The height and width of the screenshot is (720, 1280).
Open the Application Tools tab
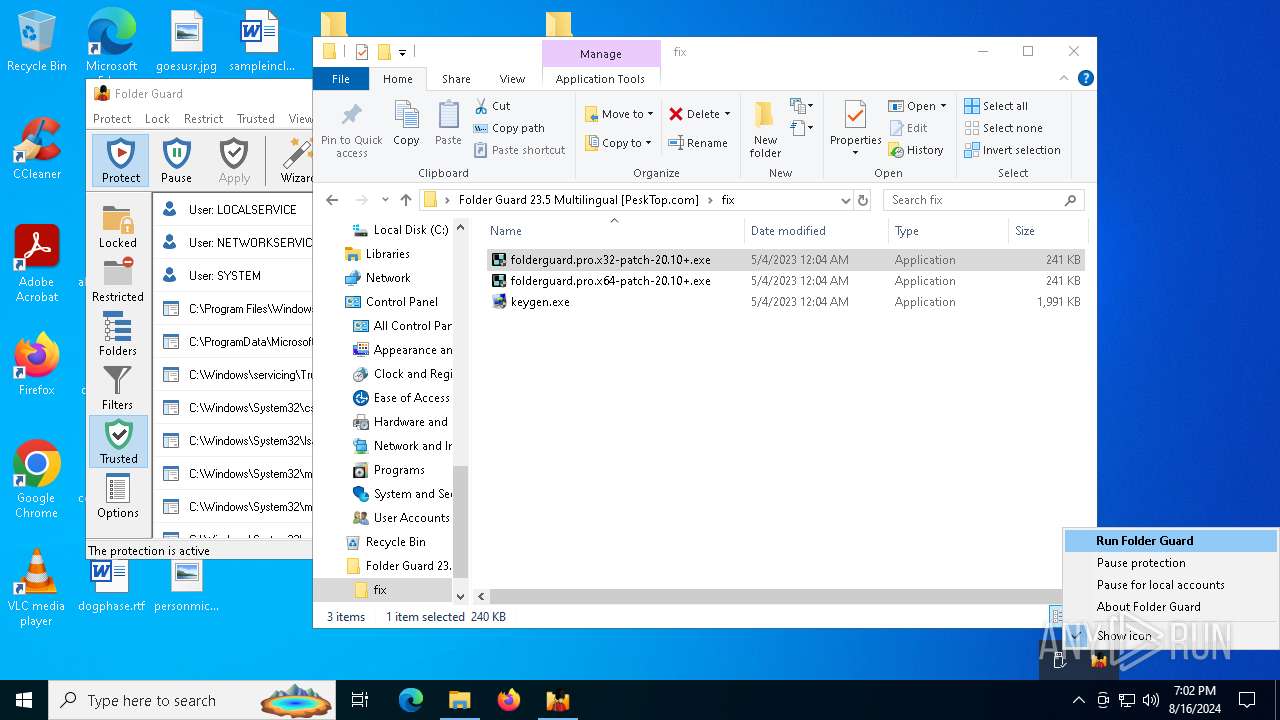click(600, 79)
